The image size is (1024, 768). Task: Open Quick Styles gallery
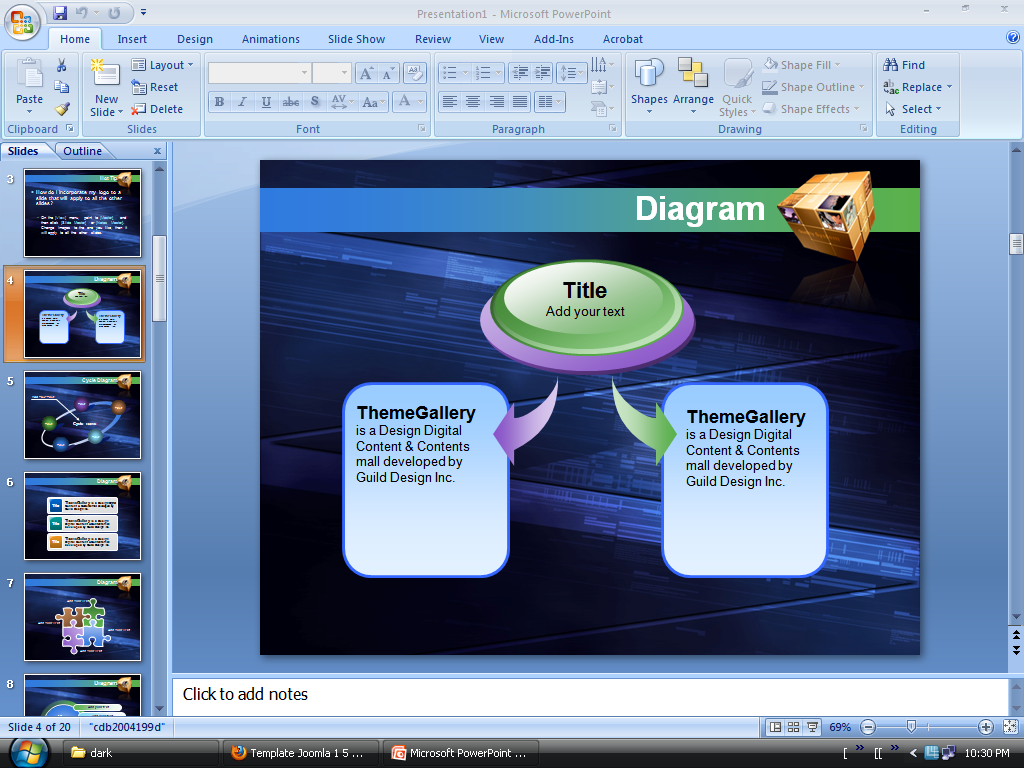tap(738, 88)
